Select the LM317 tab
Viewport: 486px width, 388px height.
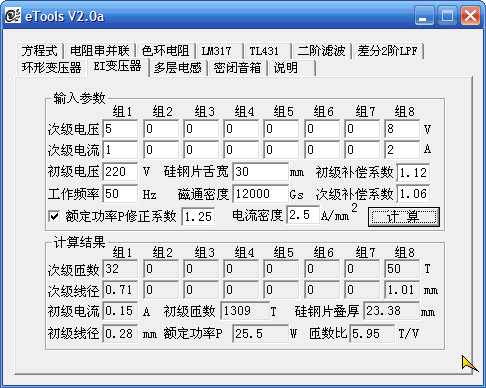(220, 51)
